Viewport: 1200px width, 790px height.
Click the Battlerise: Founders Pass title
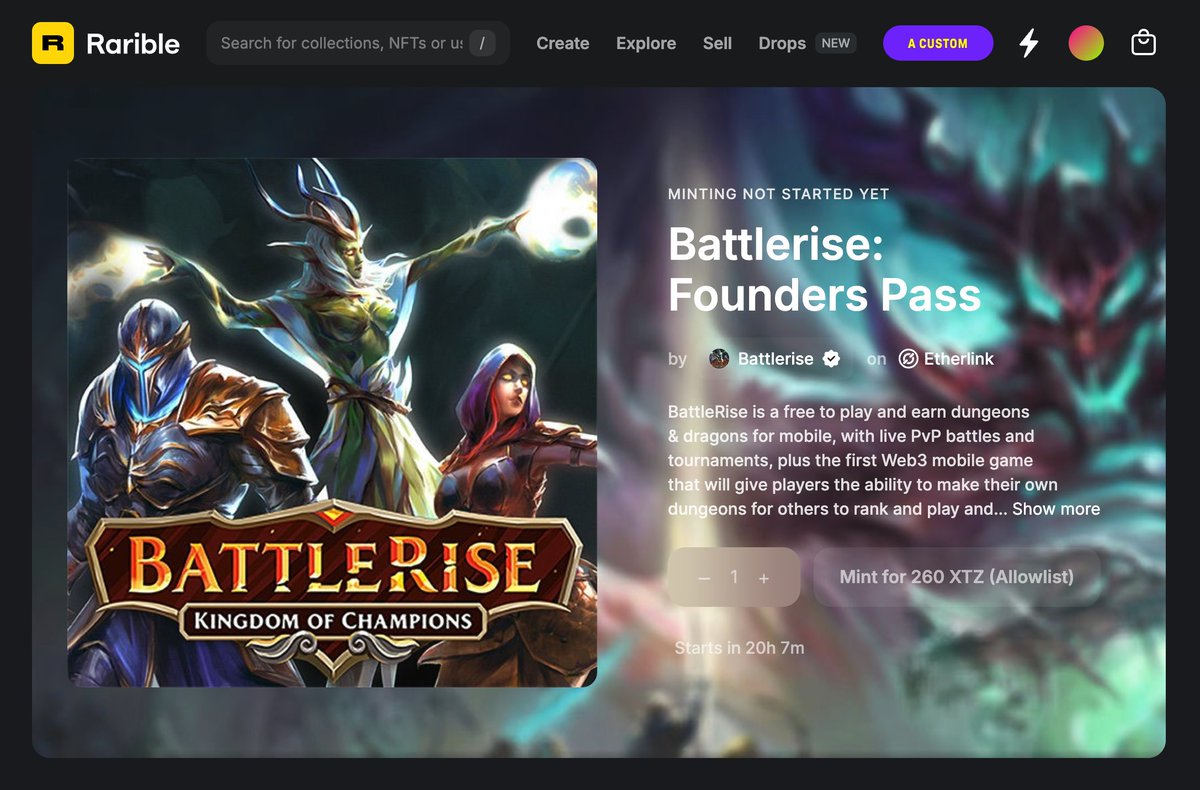tap(825, 268)
